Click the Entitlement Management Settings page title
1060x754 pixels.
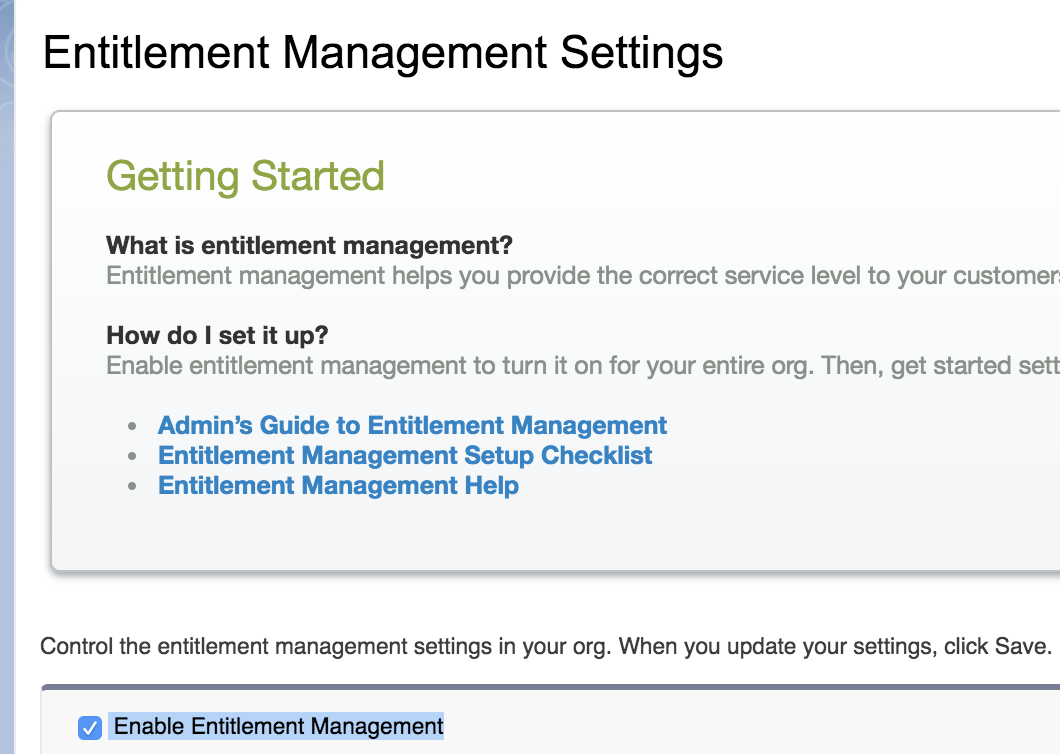[x=383, y=53]
